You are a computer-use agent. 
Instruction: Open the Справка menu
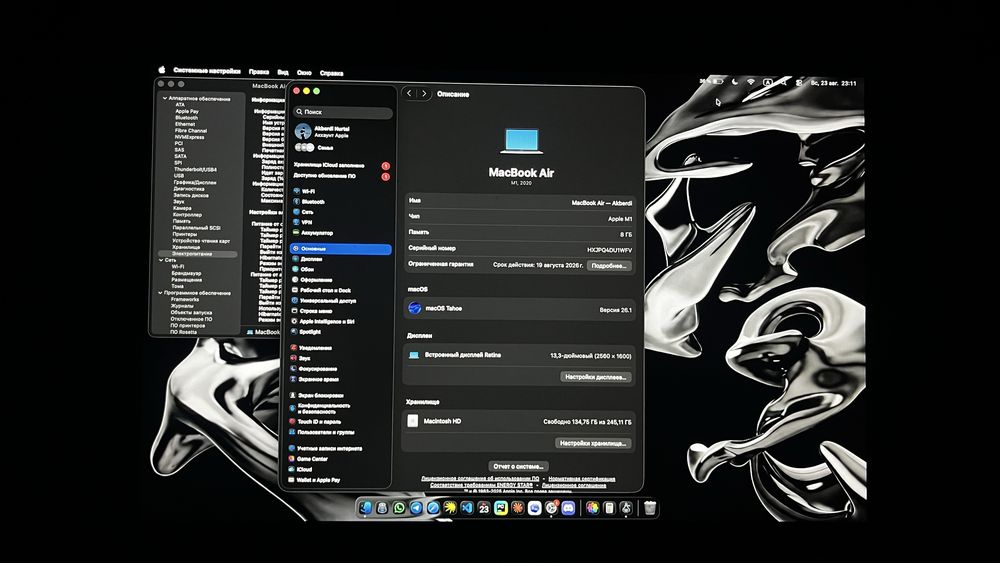click(x=332, y=73)
